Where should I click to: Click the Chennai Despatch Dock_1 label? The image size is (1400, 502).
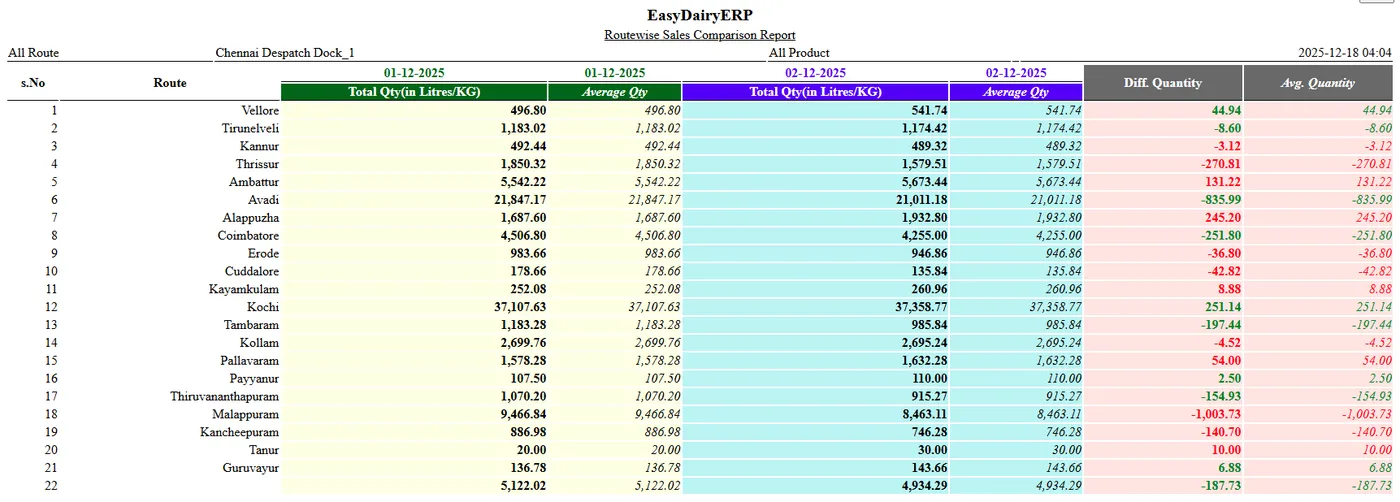click(285, 53)
